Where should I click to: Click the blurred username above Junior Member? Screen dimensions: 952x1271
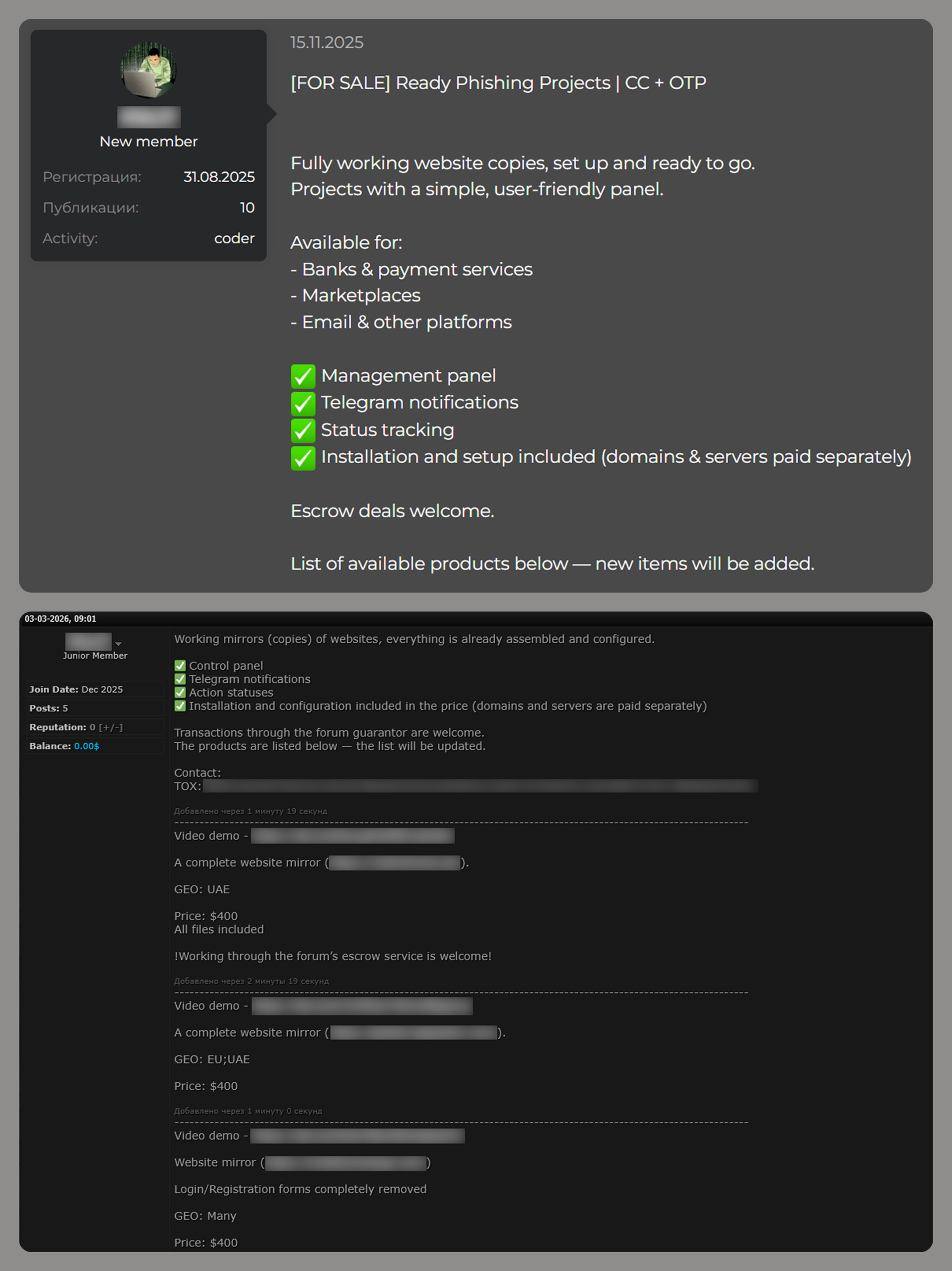pos(88,640)
